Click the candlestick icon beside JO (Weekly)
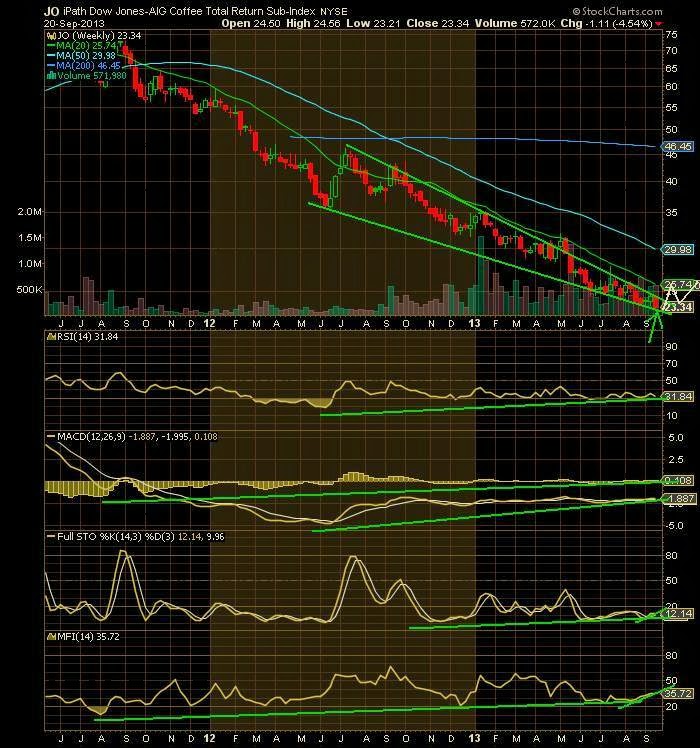This screenshot has width=700, height=748. [51, 36]
